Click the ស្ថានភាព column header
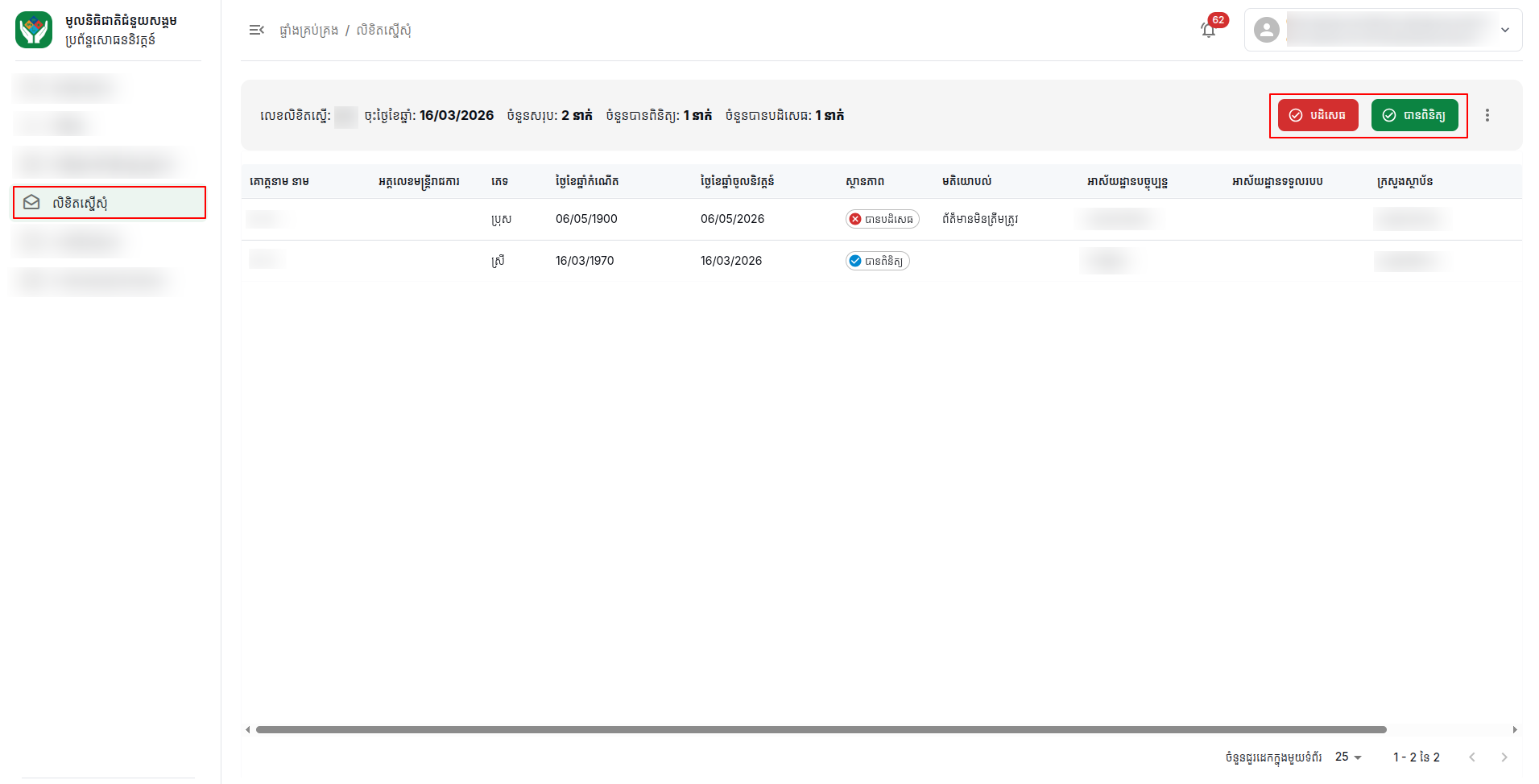Viewport: 1539px width, 784px height. [x=865, y=181]
